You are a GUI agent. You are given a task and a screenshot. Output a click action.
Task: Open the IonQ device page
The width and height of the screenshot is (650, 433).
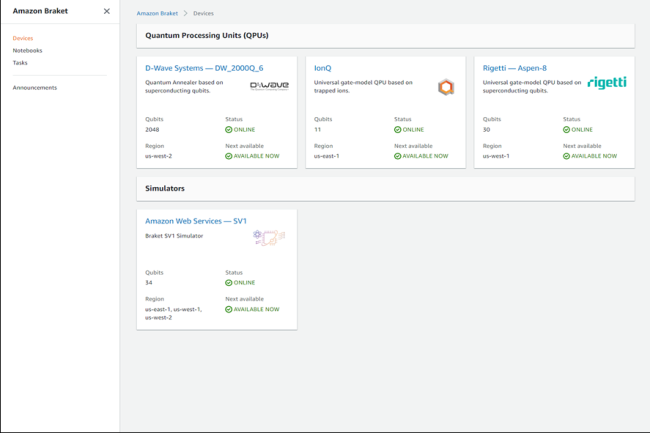coord(323,68)
